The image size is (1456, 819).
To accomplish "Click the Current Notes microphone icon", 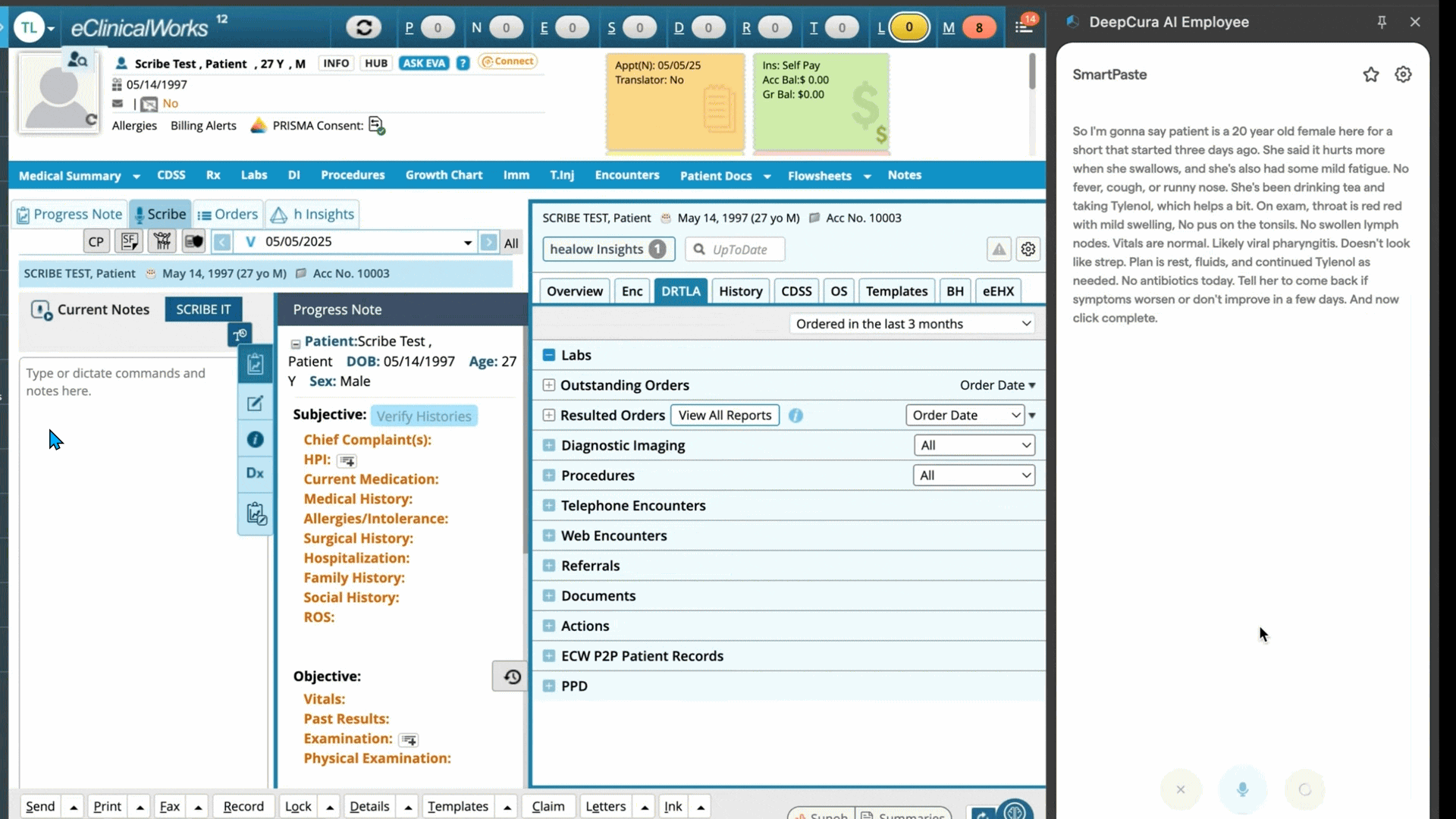I will [x=41, y=310].
